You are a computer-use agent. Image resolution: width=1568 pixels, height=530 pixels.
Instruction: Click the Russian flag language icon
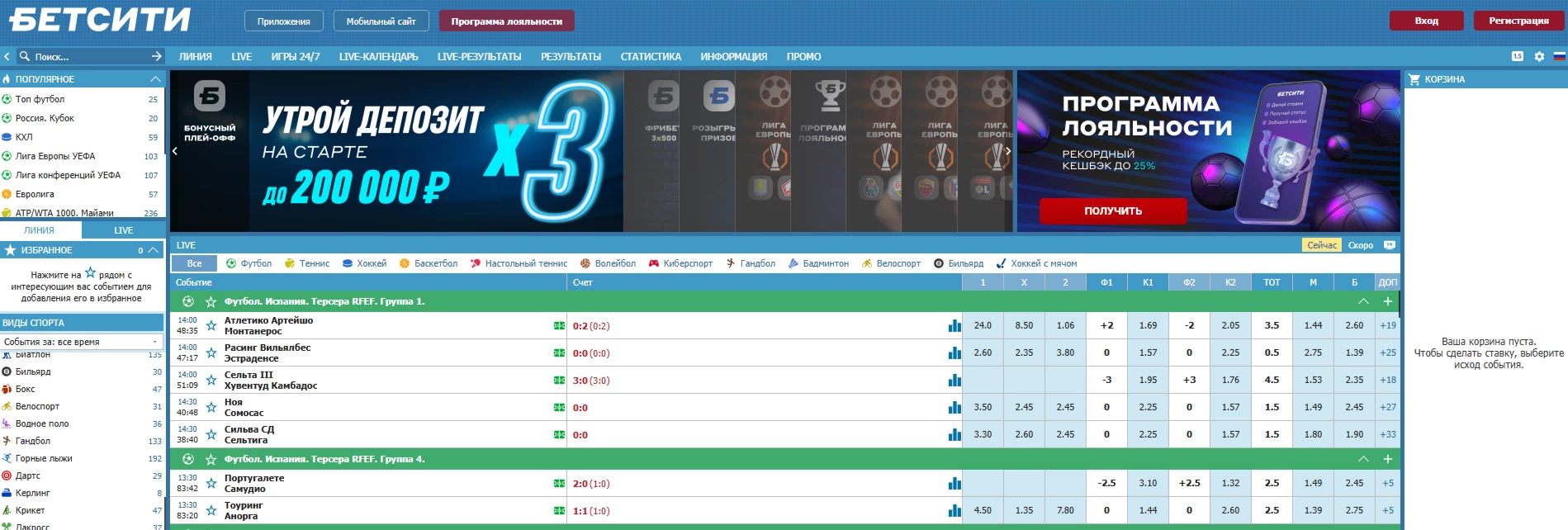(x=1559, y=56)
